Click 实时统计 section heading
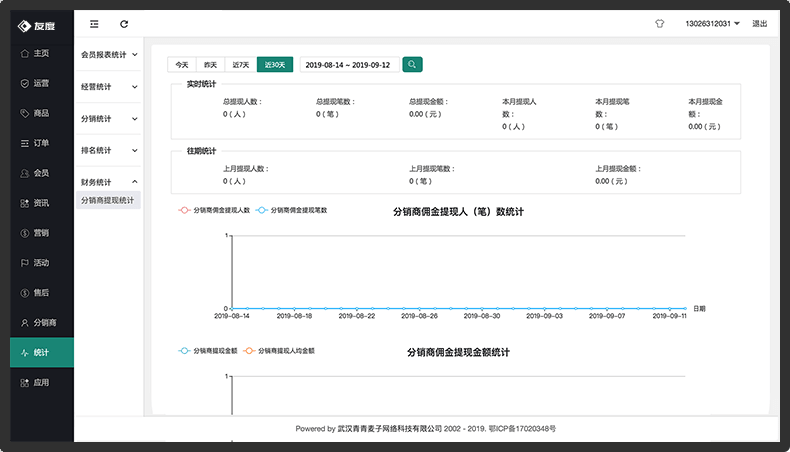Image resolution: width=790 pixels, height=452 pixels. pyautogui.click(x=202, y=84)
